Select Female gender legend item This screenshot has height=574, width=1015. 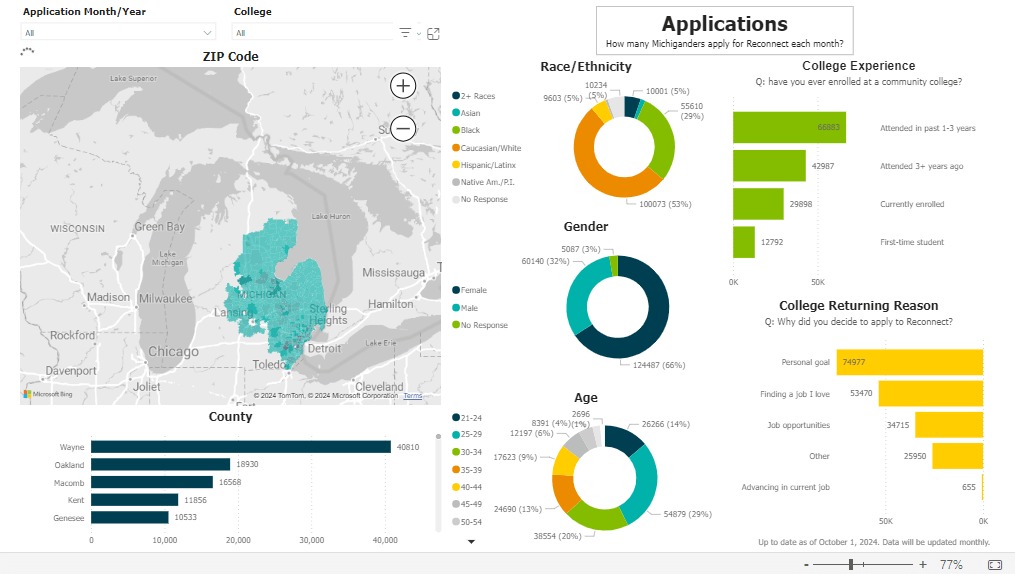[x=470, y=290]
